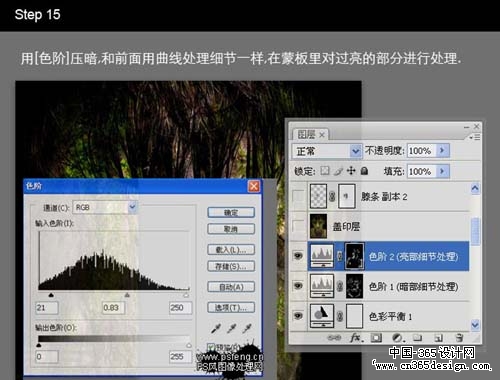Click the lock position move icon

click(x=351, y=171)
